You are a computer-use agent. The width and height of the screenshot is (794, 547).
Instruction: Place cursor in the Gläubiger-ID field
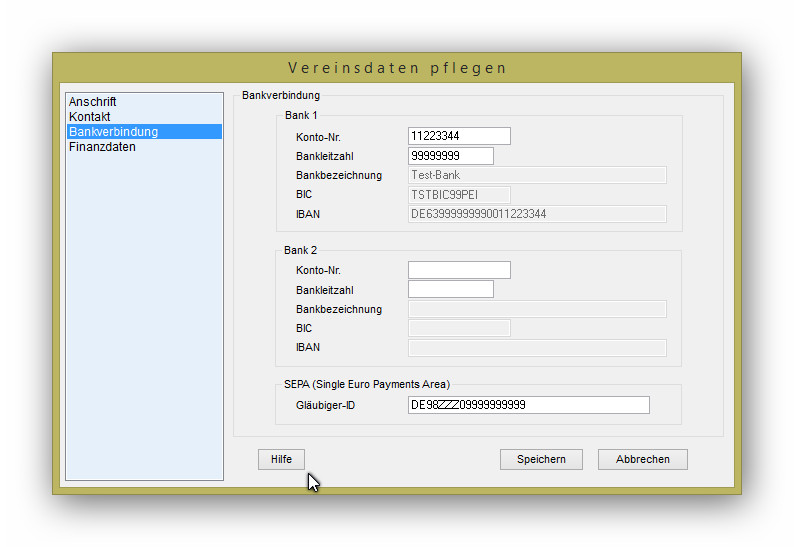pos(528,405)
